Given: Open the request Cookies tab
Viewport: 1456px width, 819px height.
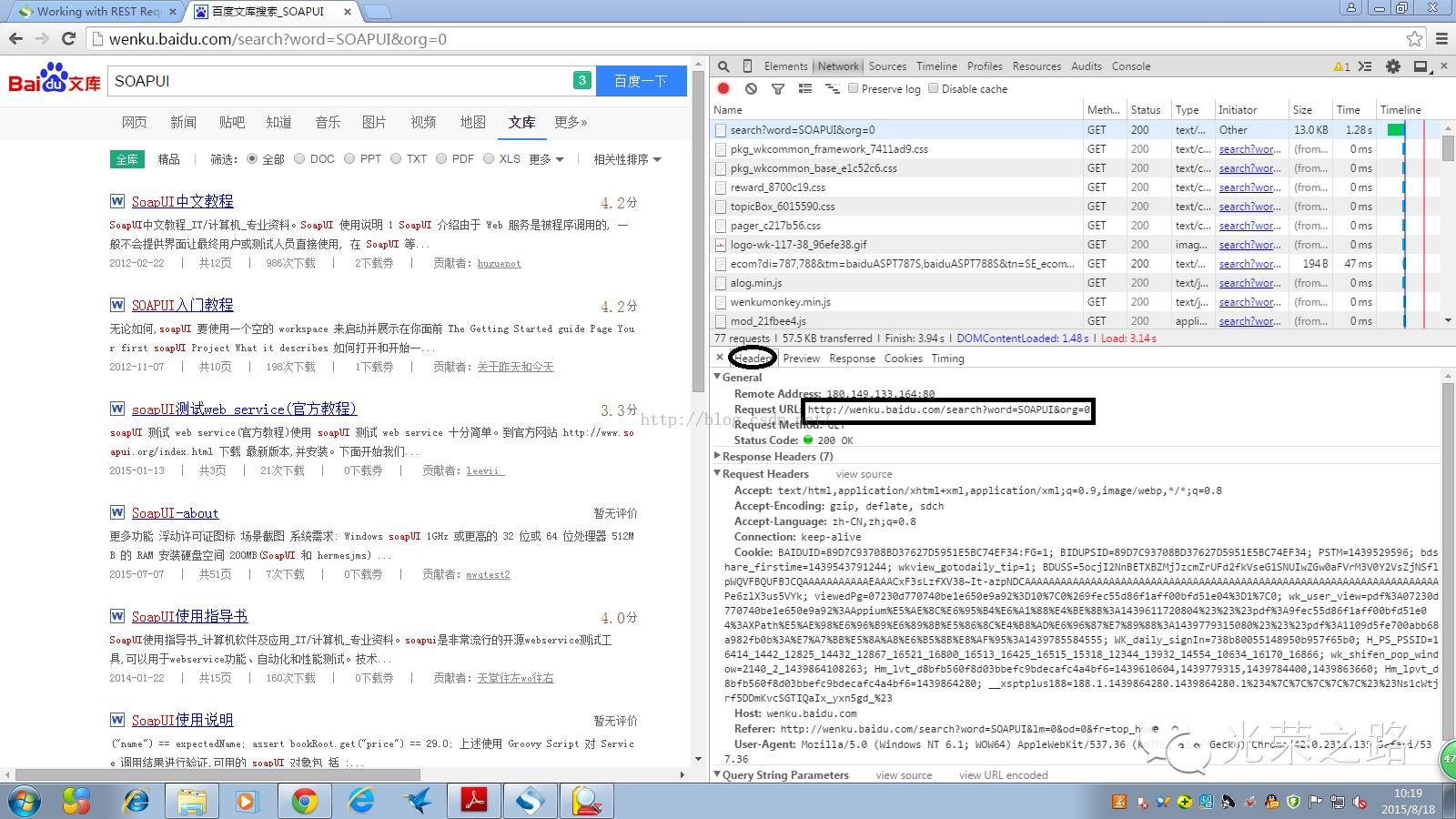Looking at the screenshot, I should 903,359.
